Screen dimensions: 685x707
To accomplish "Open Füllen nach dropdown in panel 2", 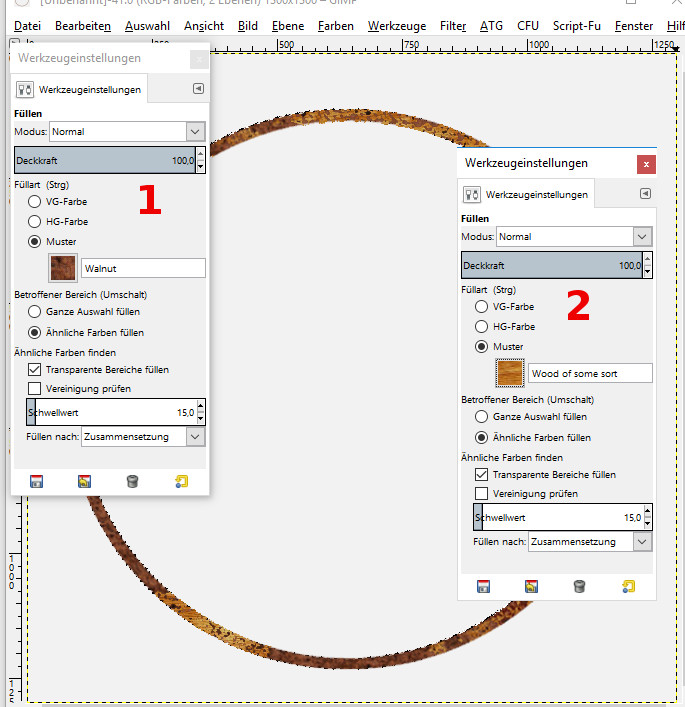I will click(590, 542).
